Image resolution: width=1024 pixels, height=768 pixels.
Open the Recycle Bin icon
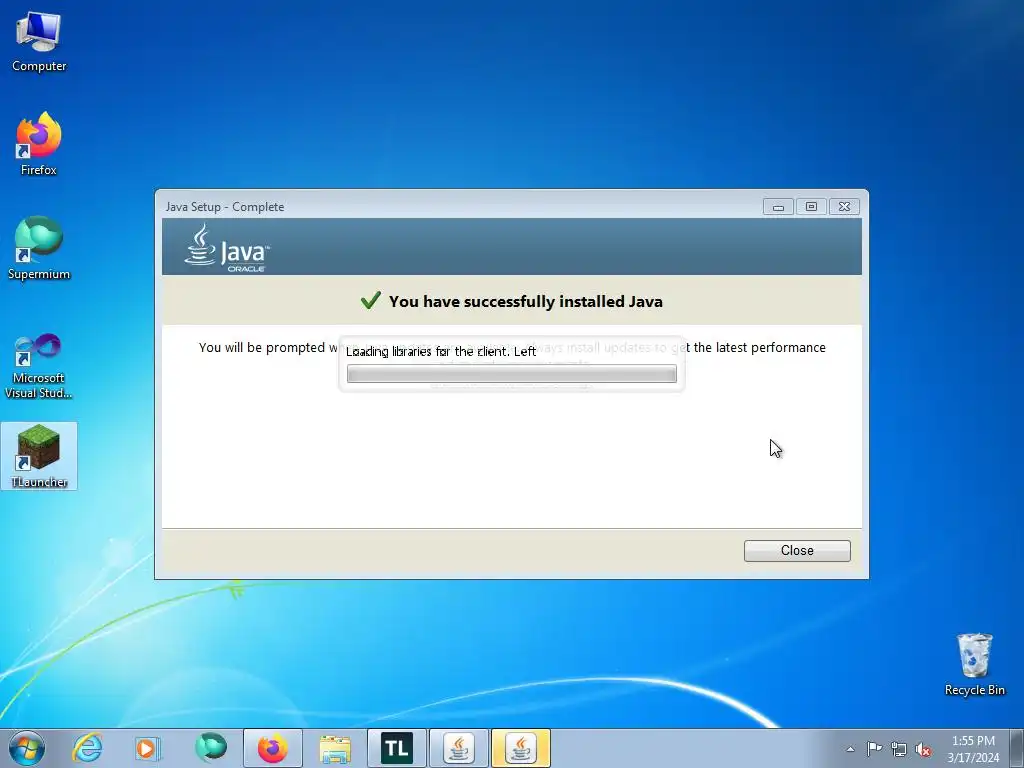point(974,664)
